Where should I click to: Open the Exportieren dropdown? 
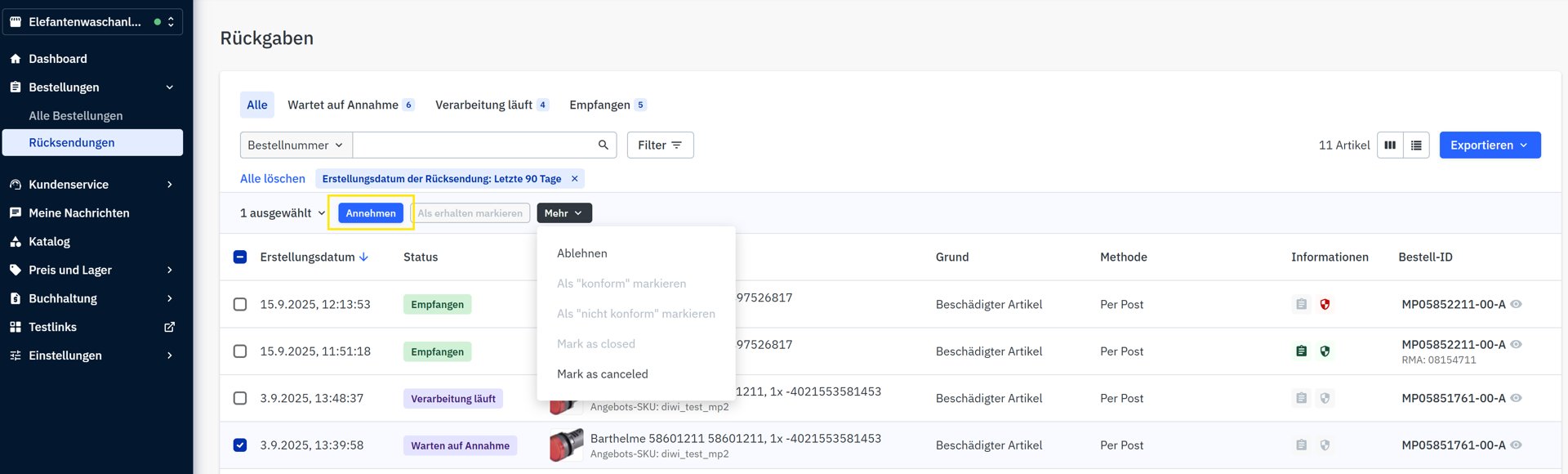pyautogui.click(x=1489, y=145)
